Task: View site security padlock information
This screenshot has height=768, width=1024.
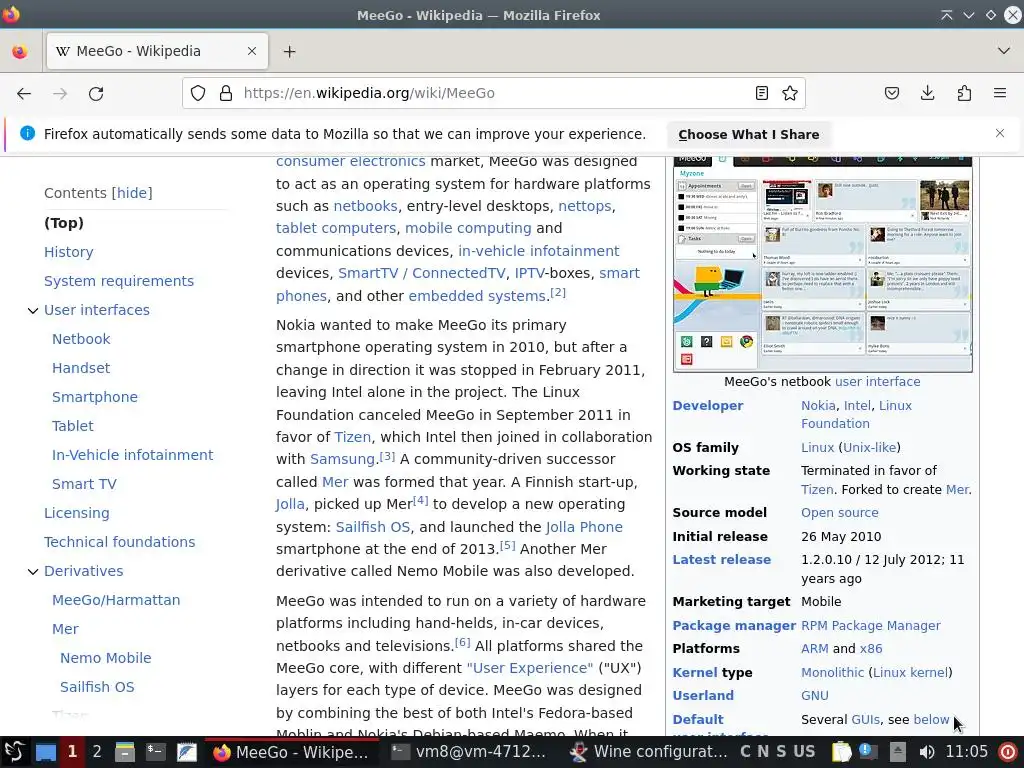Action: pyautogui.click(x=226, y=93)
